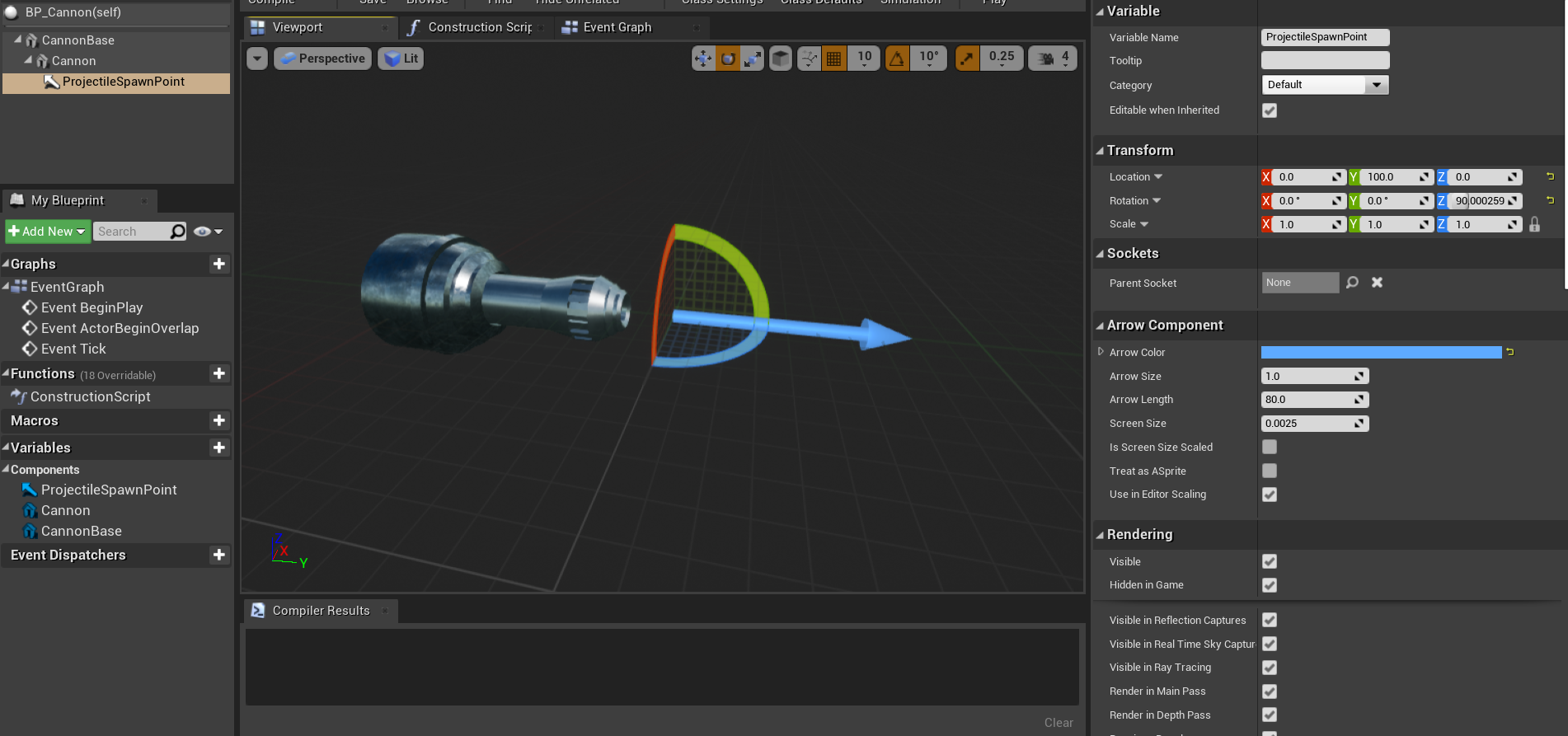Select the Translate (move) gizmo tool

(703, 59)
